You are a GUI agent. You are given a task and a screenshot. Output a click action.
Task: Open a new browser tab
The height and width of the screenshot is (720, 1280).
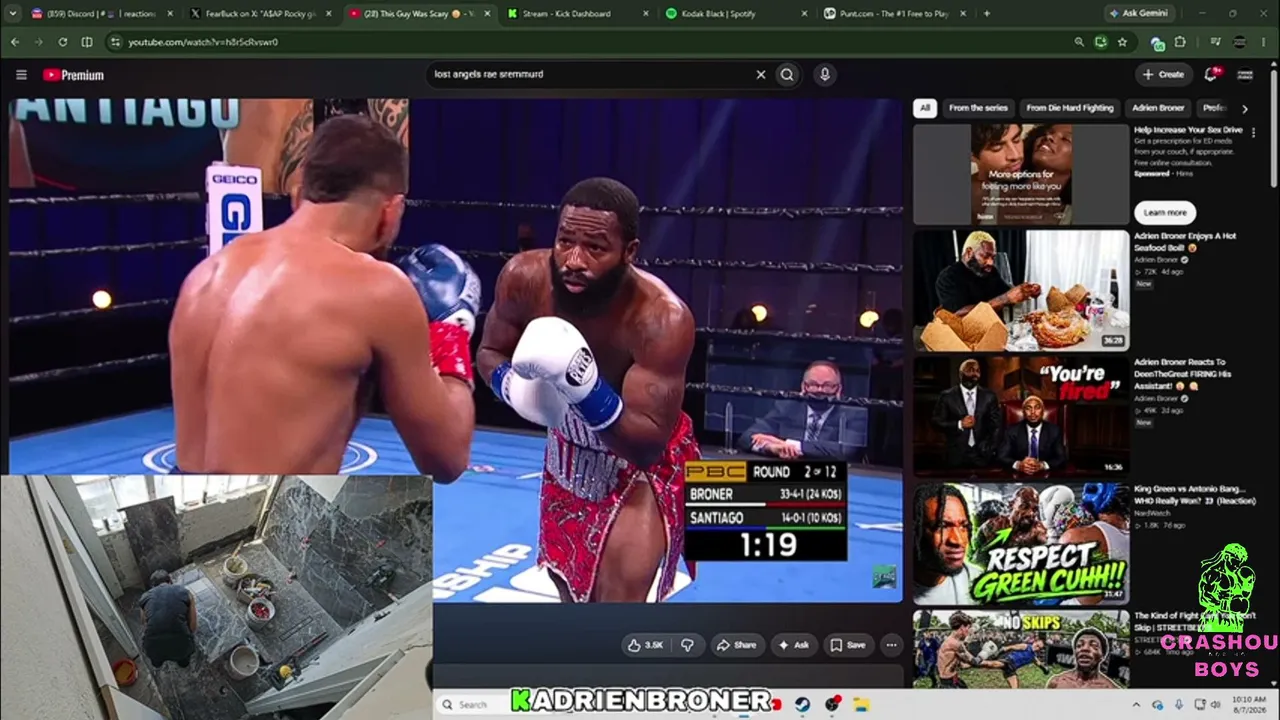click(987, 13)
